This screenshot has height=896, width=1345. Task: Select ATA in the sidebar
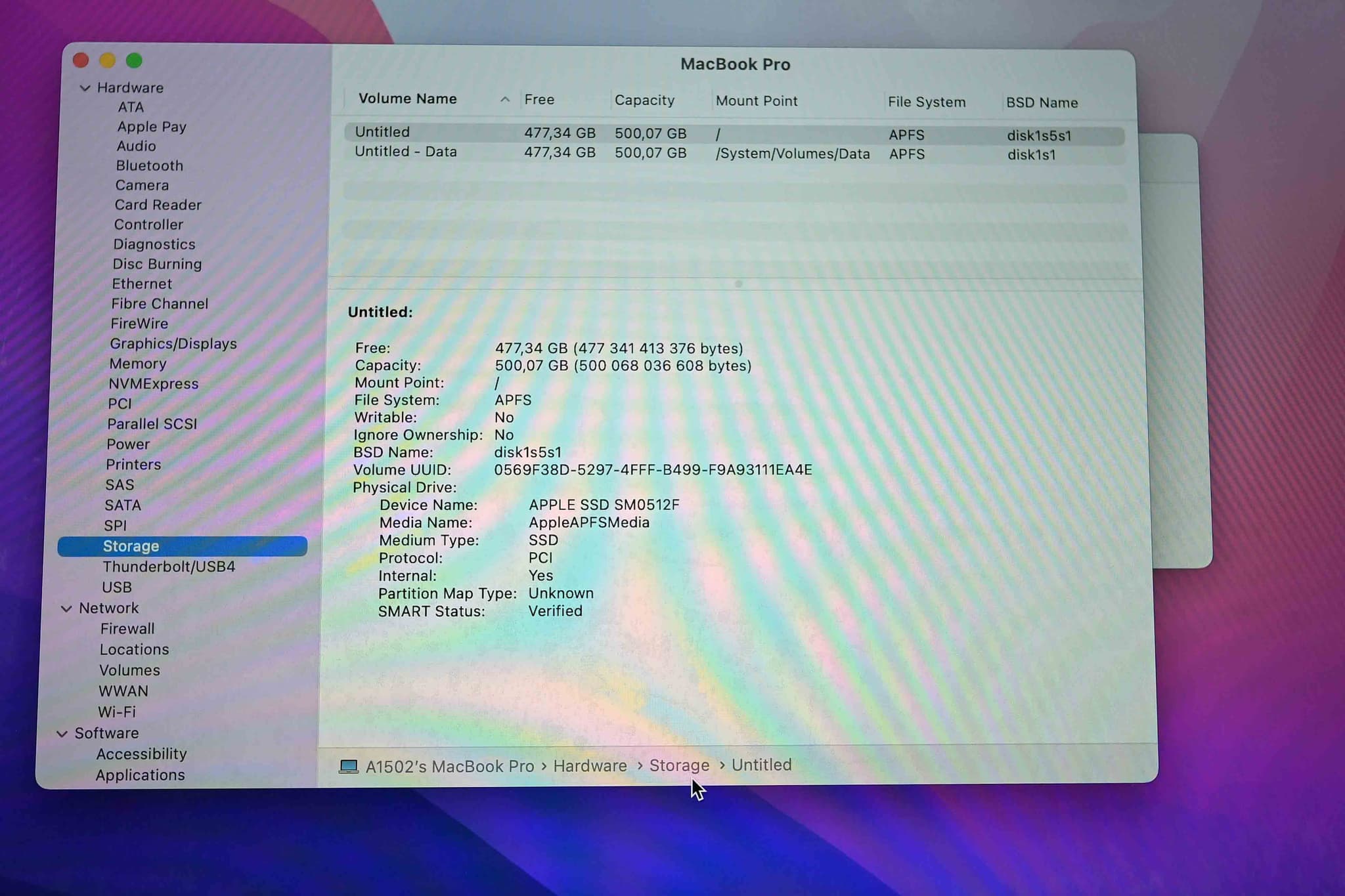[131, 107]
